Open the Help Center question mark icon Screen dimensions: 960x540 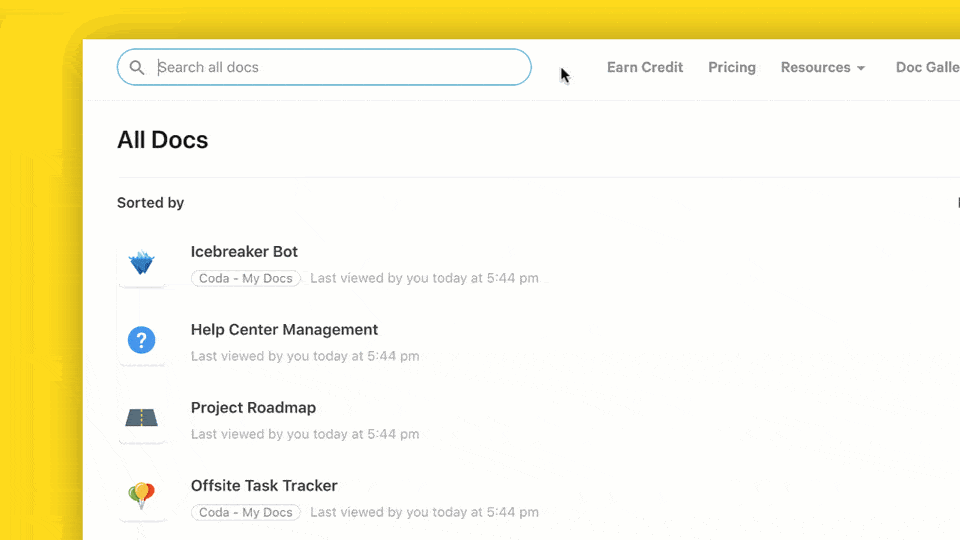pyautogui.click(x=141, y=340)
